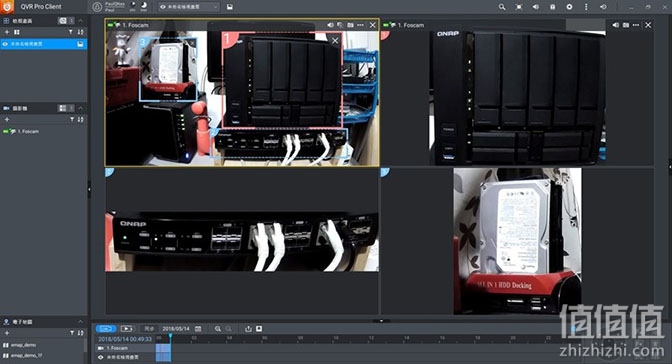This screenshot has height=364, width=672.
Task: Click the sync button in timeline toolbar
Action: click(x=149, y=328)
